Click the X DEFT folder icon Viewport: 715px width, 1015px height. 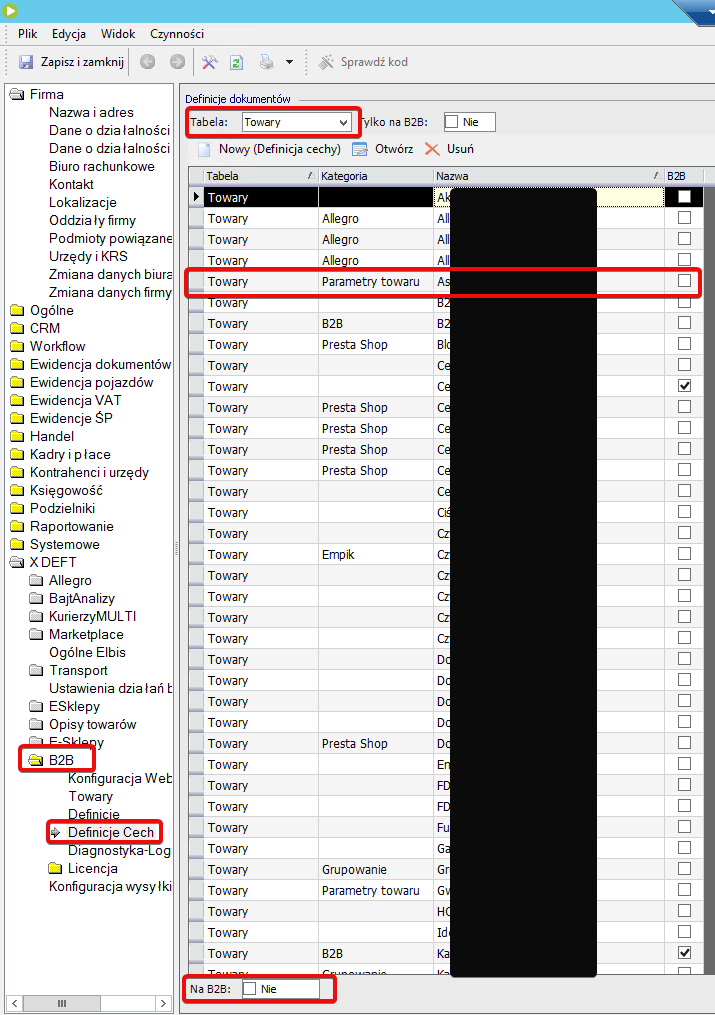tap(17, 563)
